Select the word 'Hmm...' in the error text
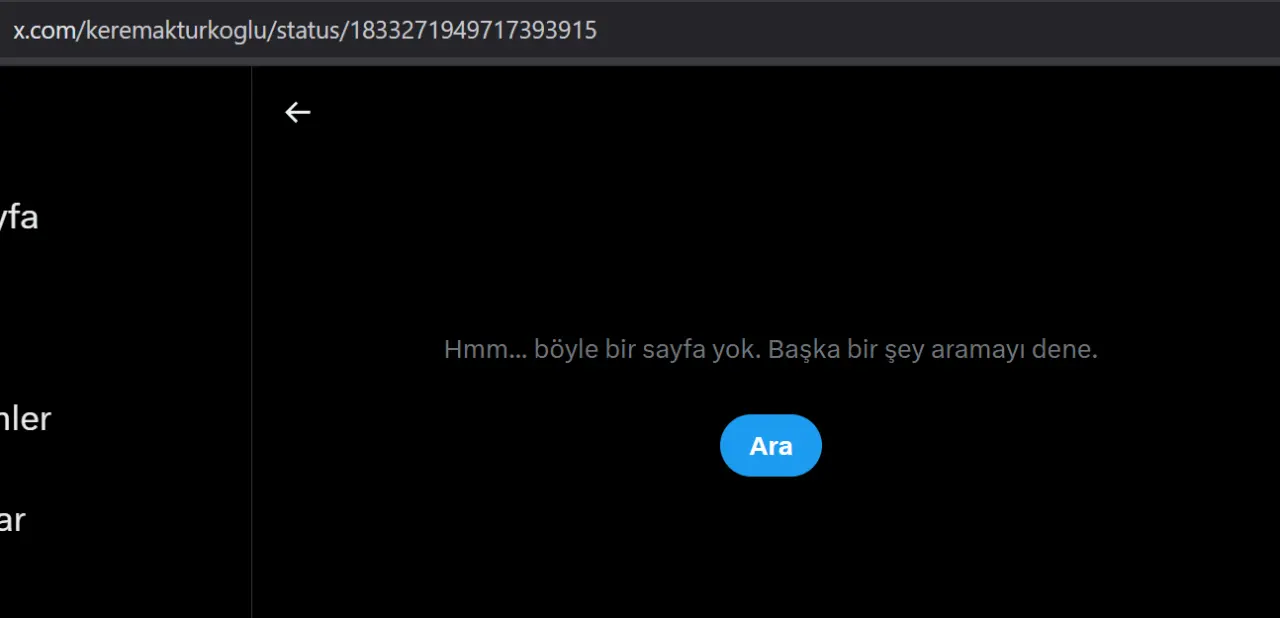 485,350
